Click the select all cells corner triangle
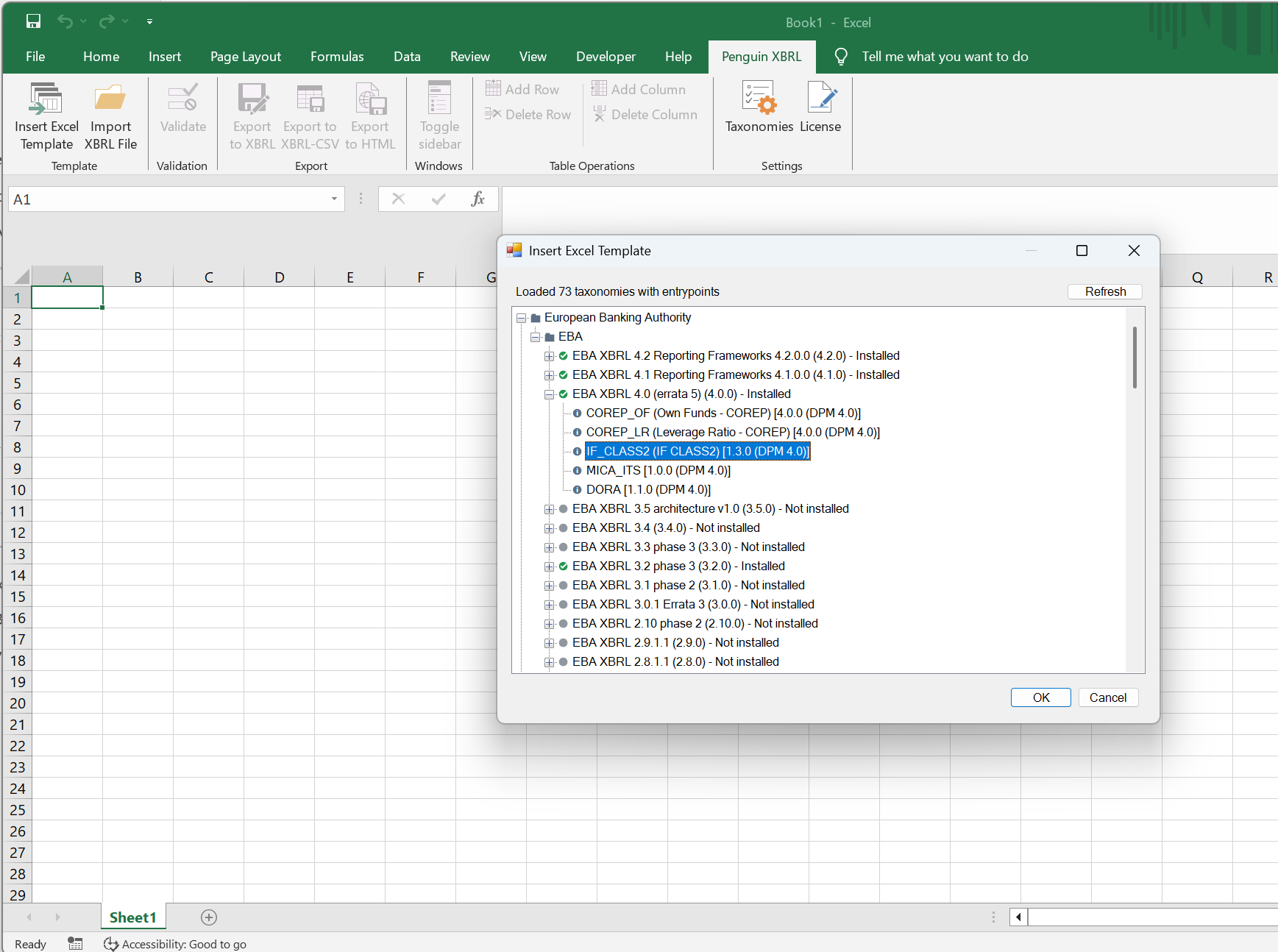 pos(22,277)
